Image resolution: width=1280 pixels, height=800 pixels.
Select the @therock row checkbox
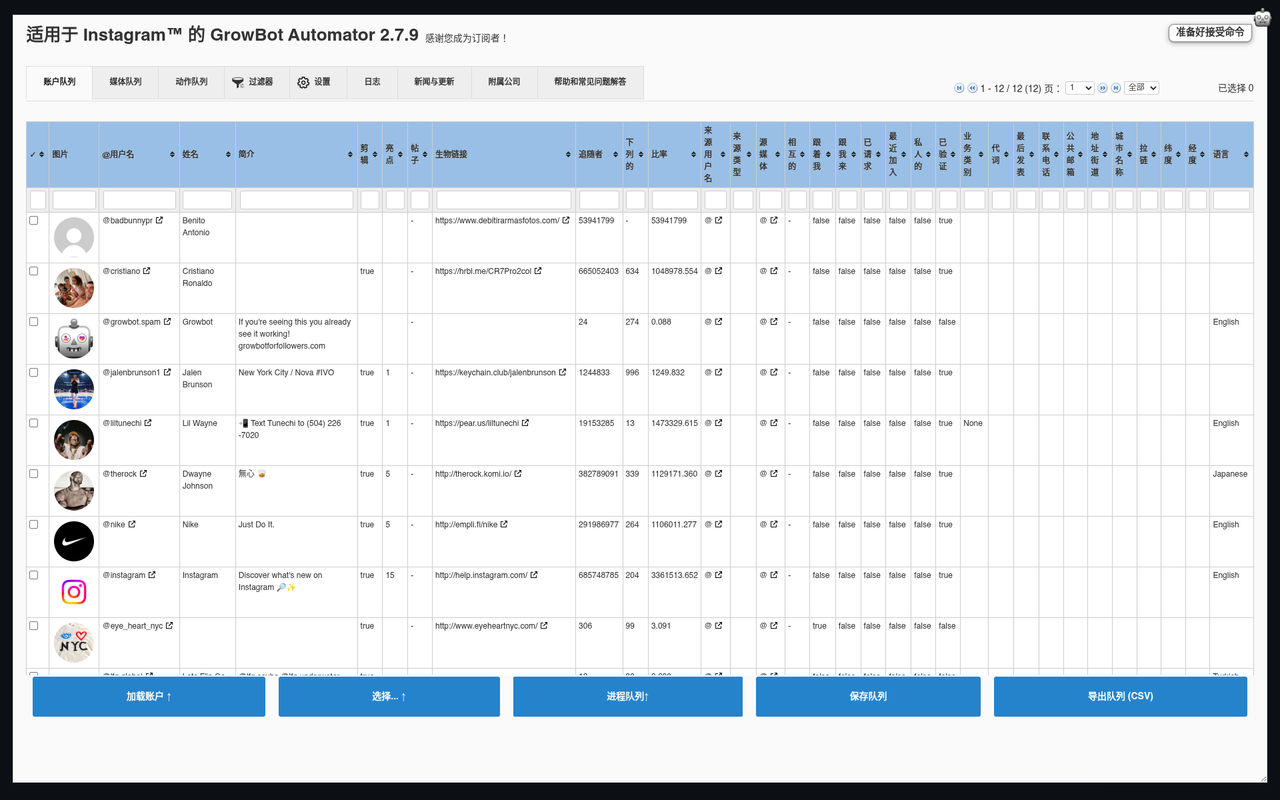(34, 474)
